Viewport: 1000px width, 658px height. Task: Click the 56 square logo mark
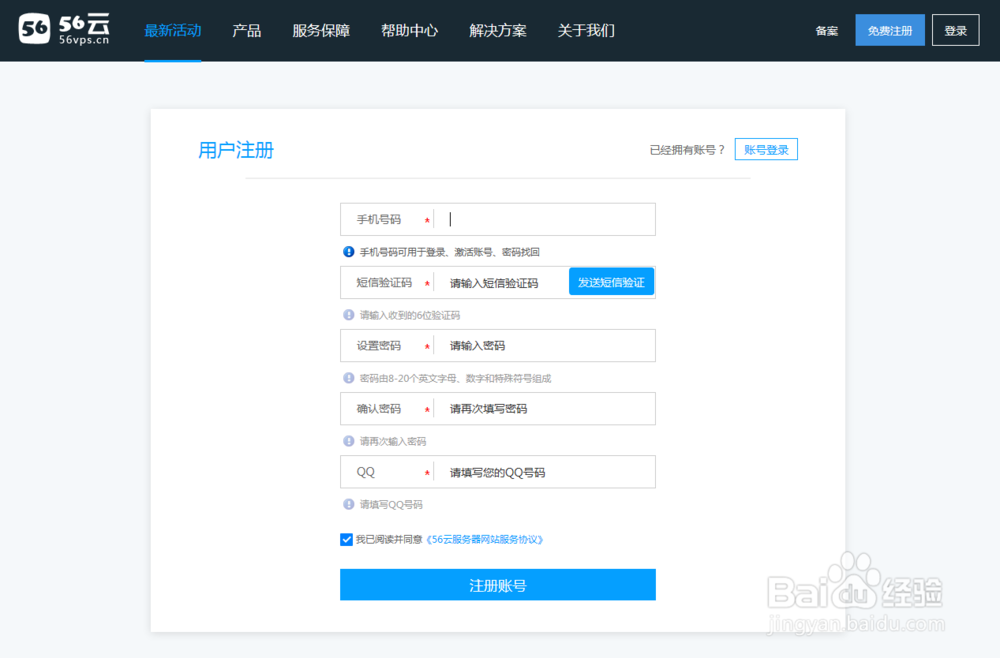[x=34, y=29]
